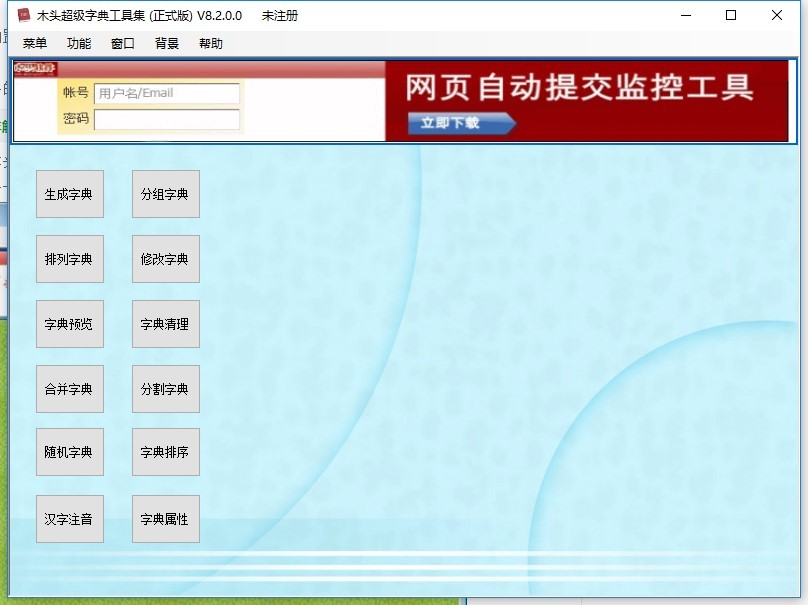The image size is (808, 605).
Task: Open the 功能 menu
Action: [78, 43]
